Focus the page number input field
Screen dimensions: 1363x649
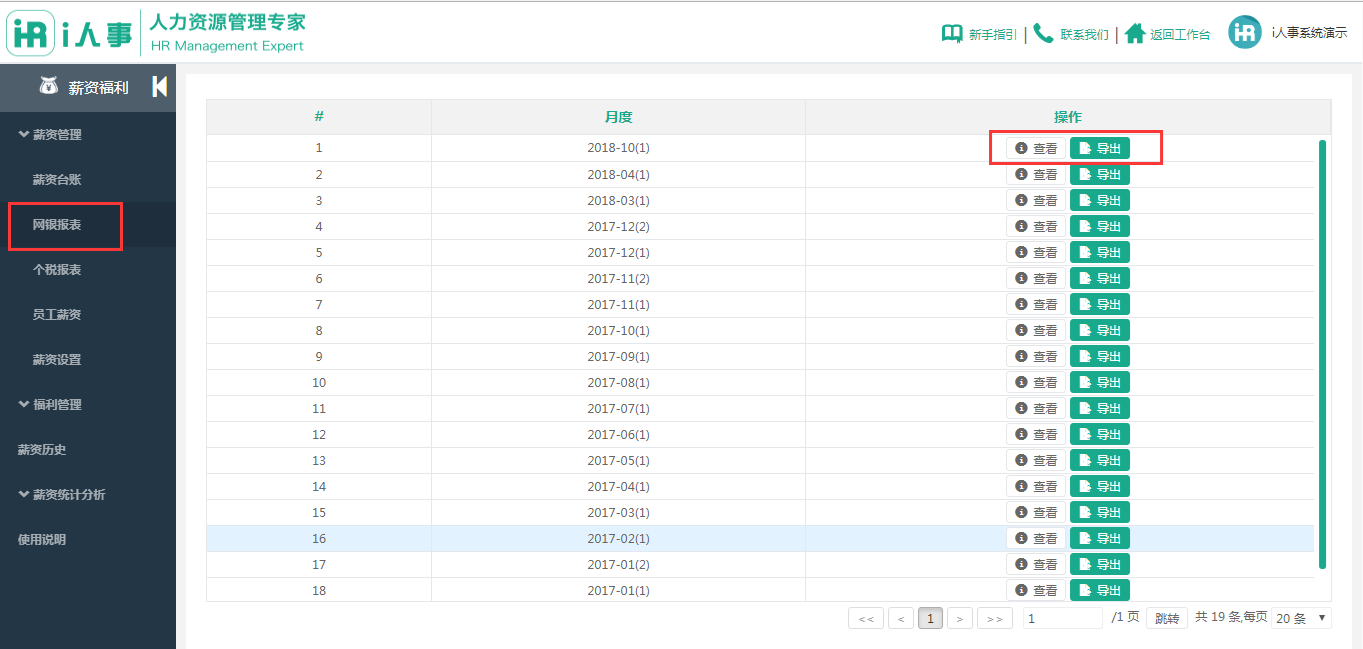click(1063, 618)
